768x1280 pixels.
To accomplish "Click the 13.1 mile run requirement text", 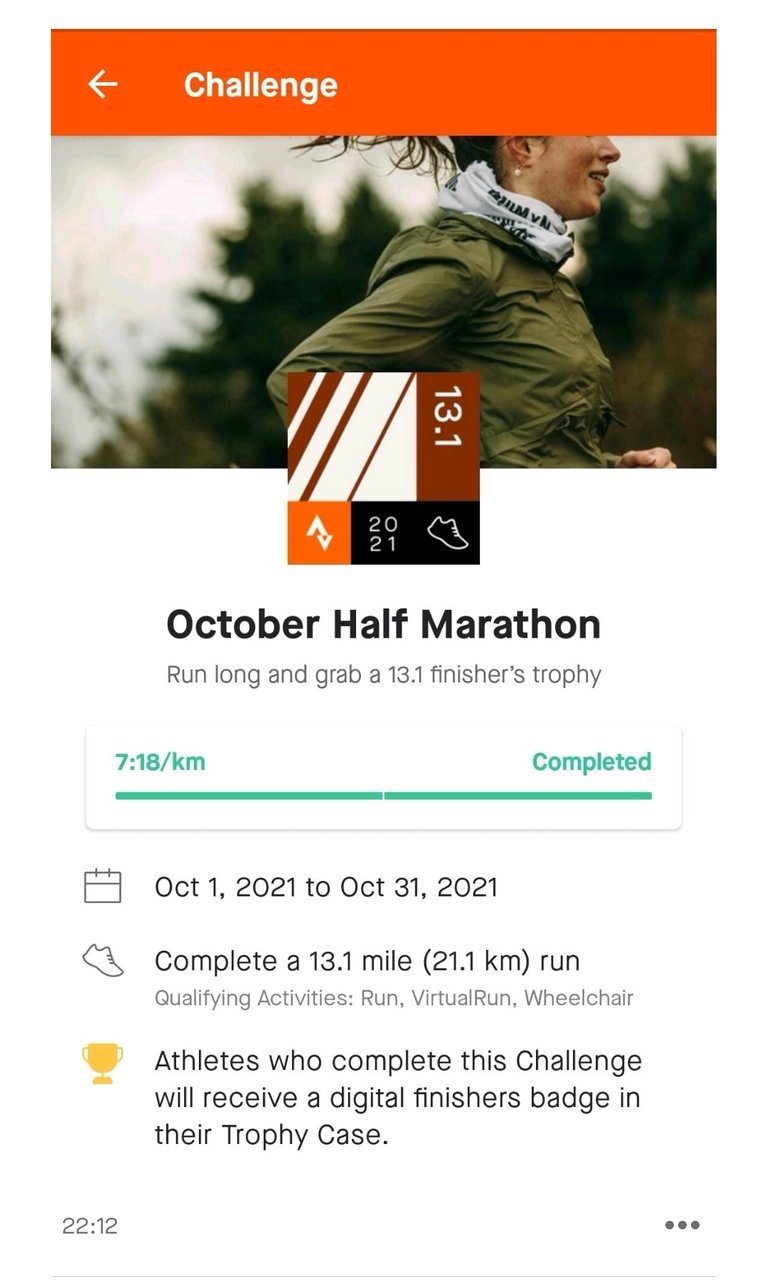I will pyautogui.click(x=367, y=962).
